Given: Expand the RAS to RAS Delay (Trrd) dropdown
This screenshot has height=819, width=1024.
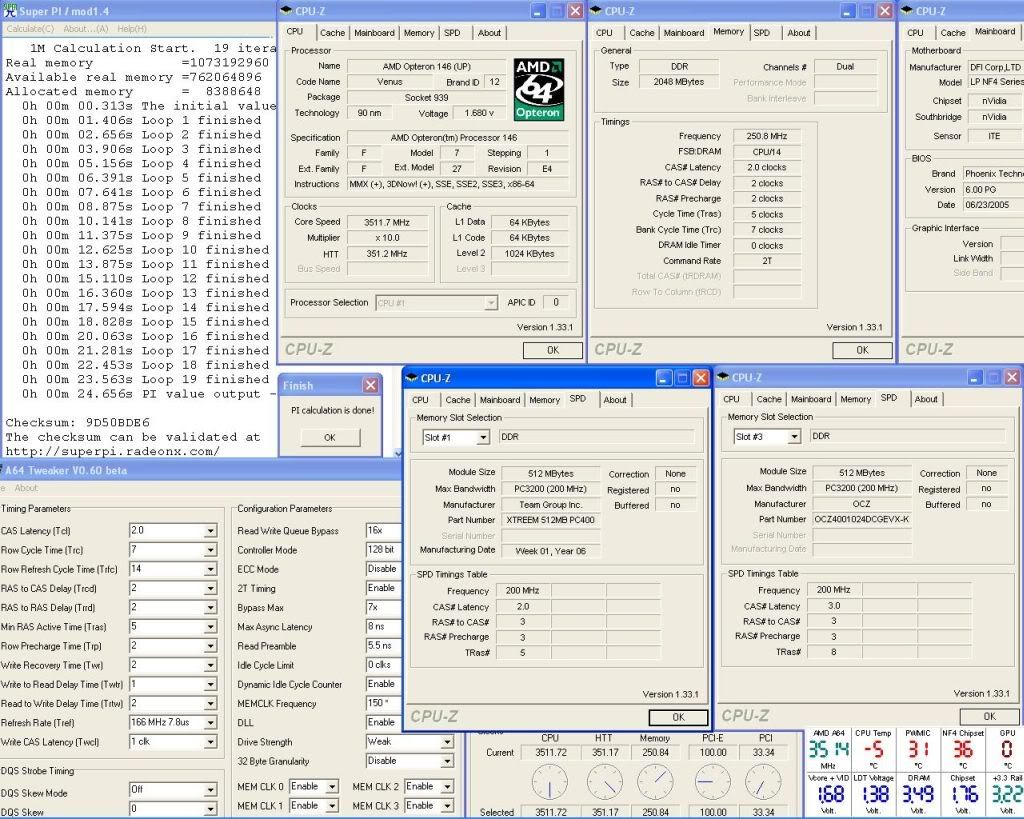Looking at the screenshot, I should click(x=210, y=607).
